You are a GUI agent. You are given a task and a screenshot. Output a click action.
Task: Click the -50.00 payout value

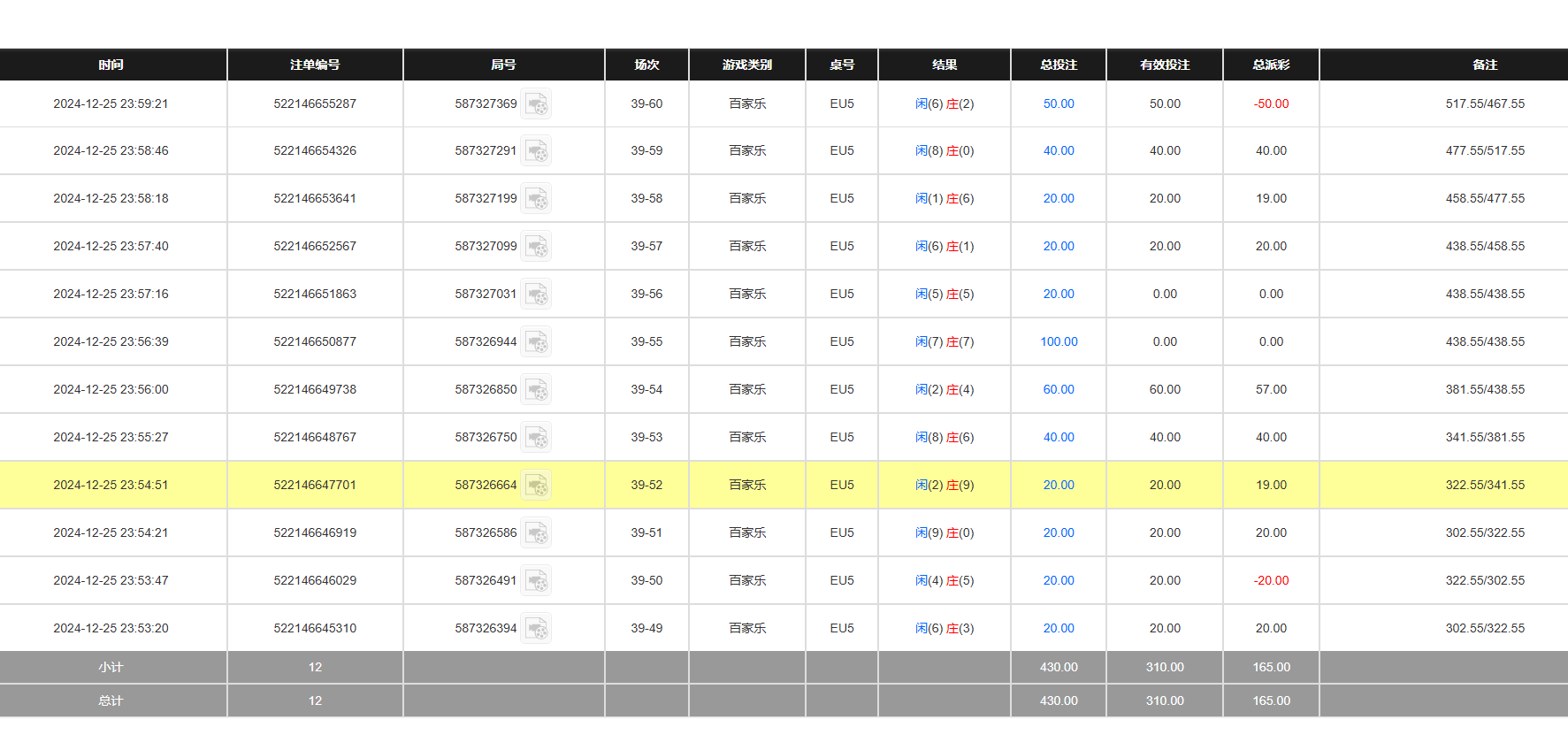pos(1271,104)
